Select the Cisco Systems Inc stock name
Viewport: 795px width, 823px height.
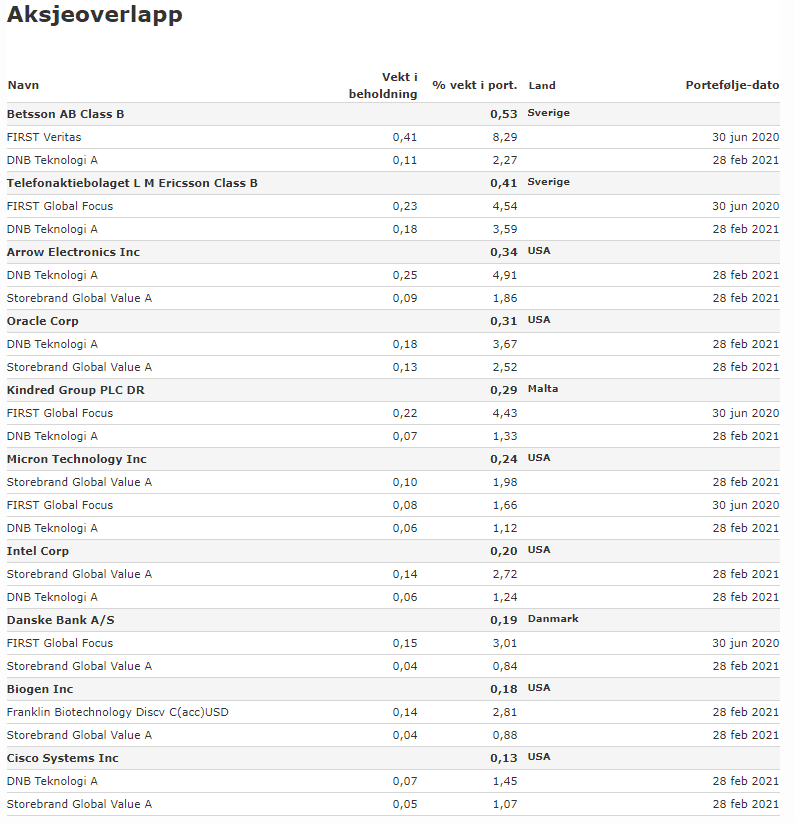point(62,758)
